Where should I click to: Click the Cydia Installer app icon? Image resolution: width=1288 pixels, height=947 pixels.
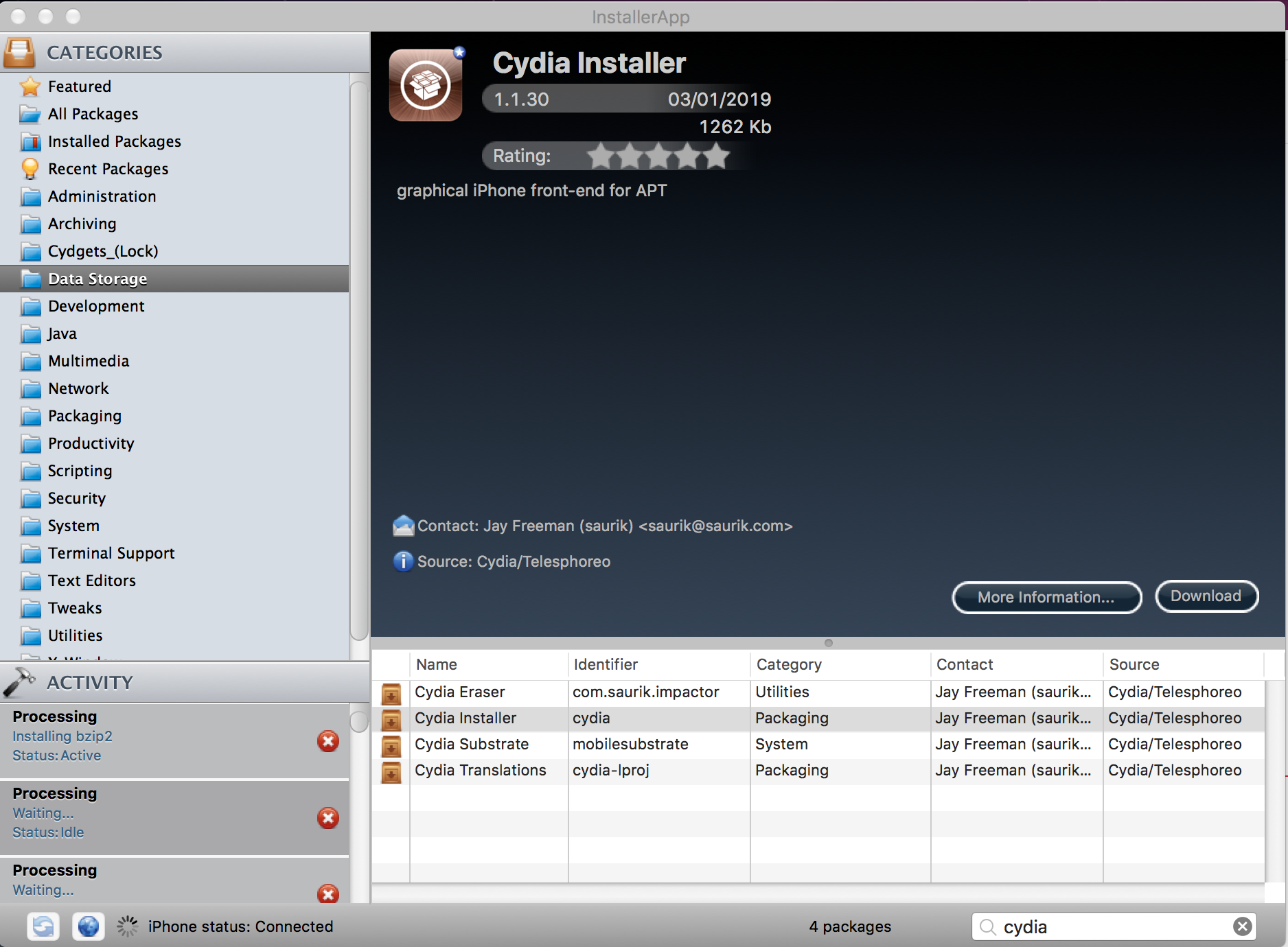point(426,85)
